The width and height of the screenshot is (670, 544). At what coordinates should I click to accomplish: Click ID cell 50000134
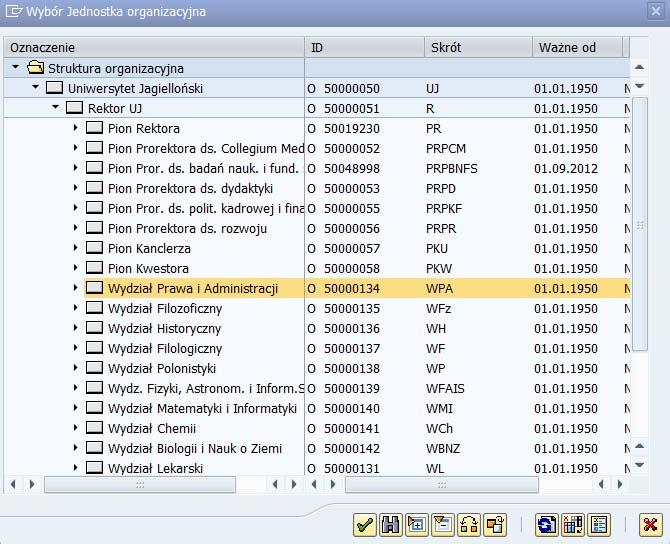pos(352,288)
